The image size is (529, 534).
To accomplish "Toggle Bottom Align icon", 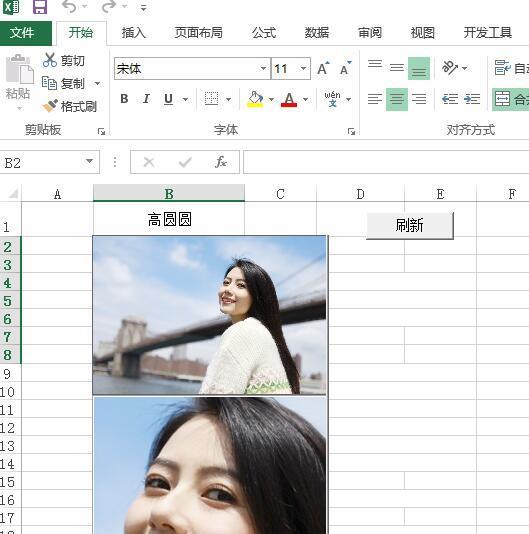I will tap(419, 68).
